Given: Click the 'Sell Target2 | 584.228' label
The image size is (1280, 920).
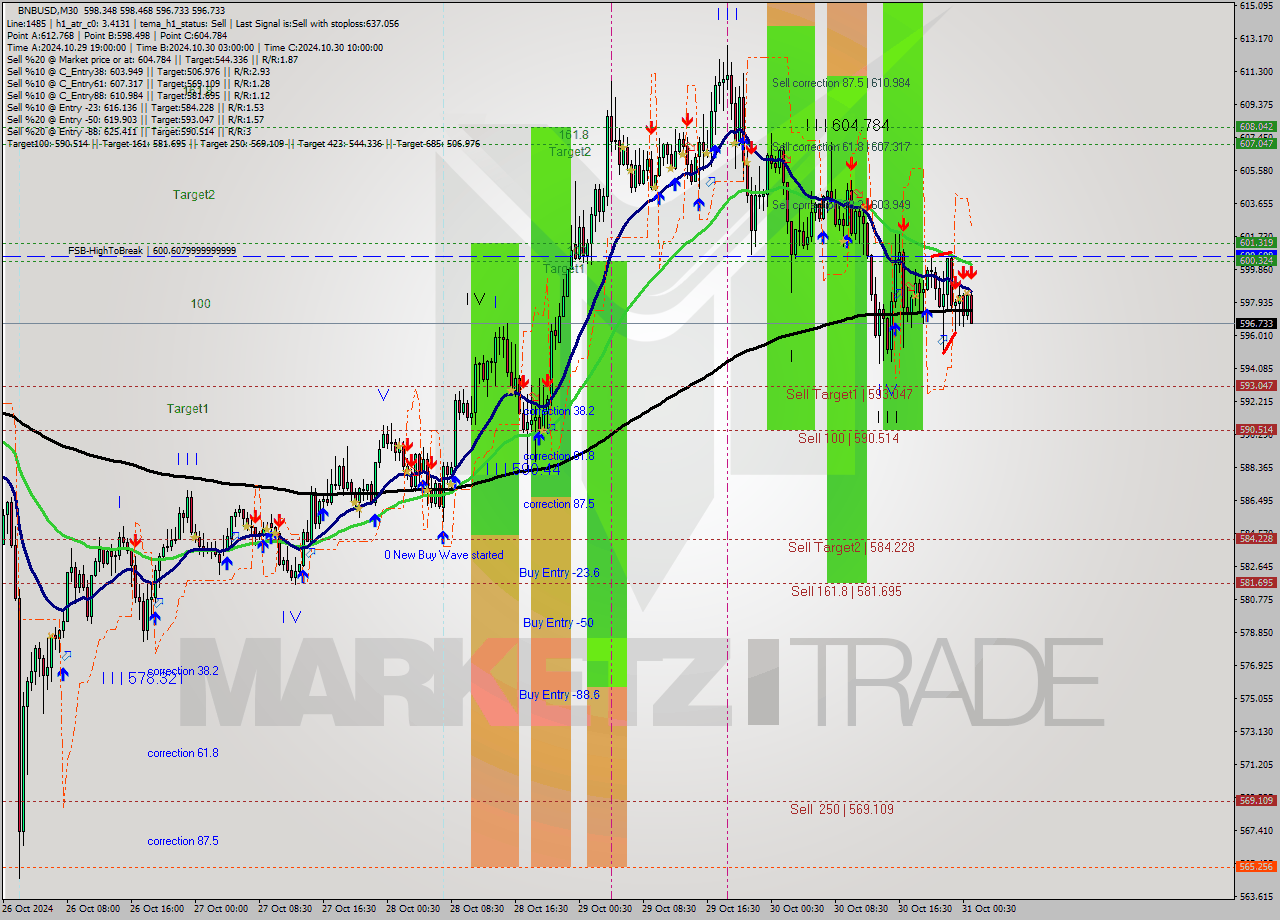Looking at the screenshot, I should click(x=851, y=547).
